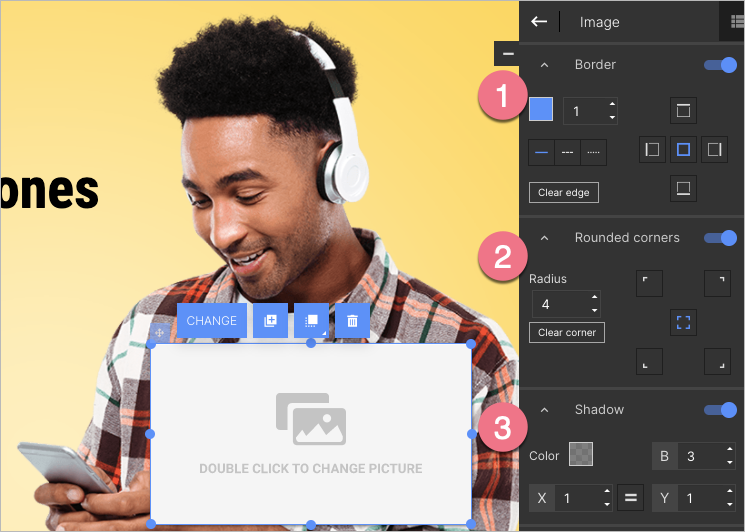Select the all-sides border icon
The image size is (745, 532).
(683, 150)
